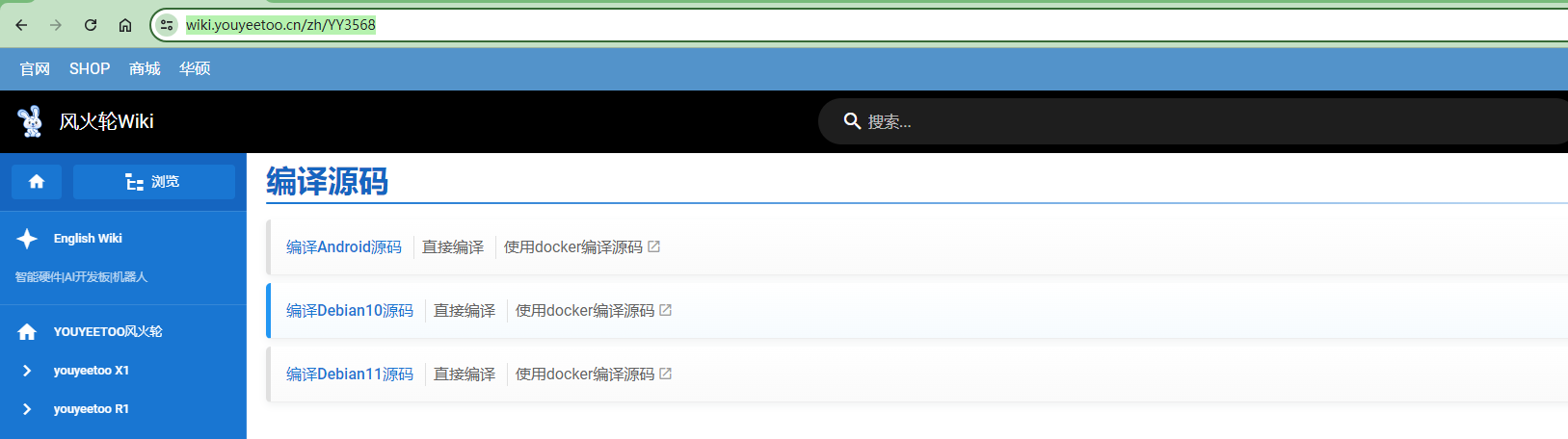The image size is (1568, 439).
Task: Click the sidebar home icon button
Action: pyautogui.click(x=37, y=182)
